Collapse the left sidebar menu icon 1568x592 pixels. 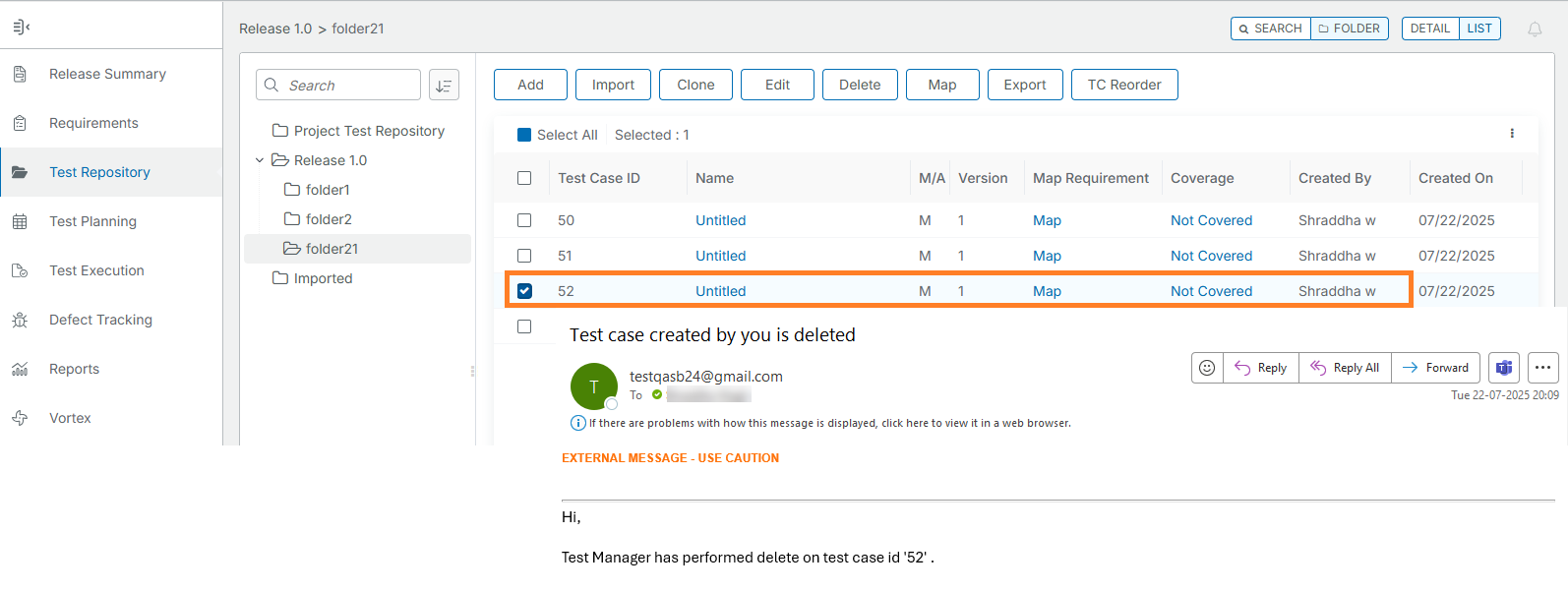coord(21,27)
